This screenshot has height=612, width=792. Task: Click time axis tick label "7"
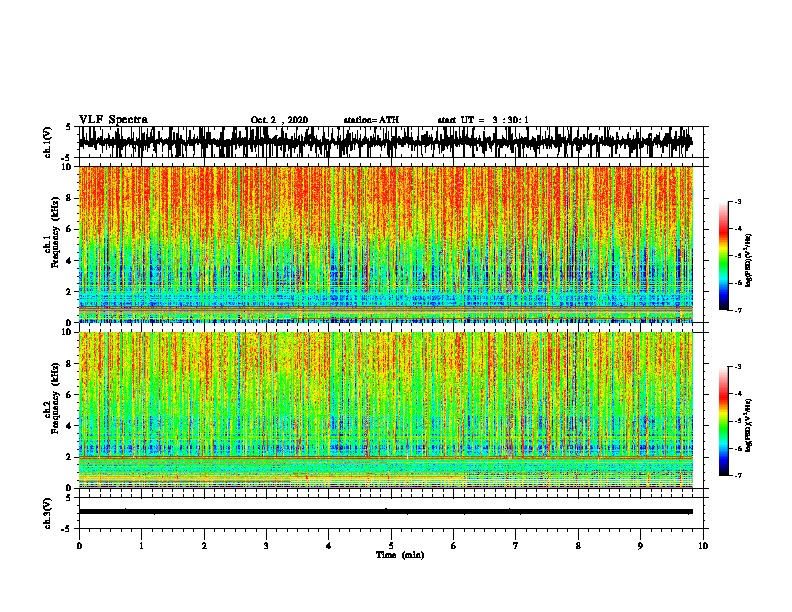[516, 545]
